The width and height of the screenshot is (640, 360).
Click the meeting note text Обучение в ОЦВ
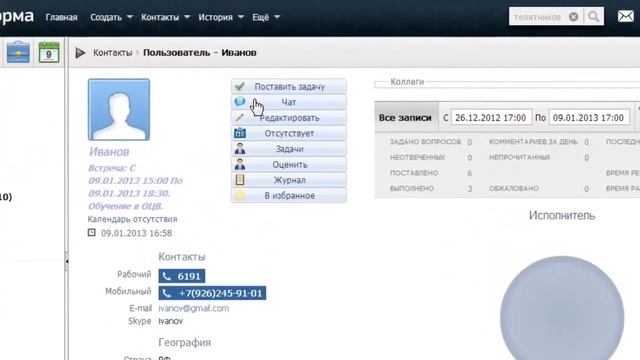click(126, 206)
